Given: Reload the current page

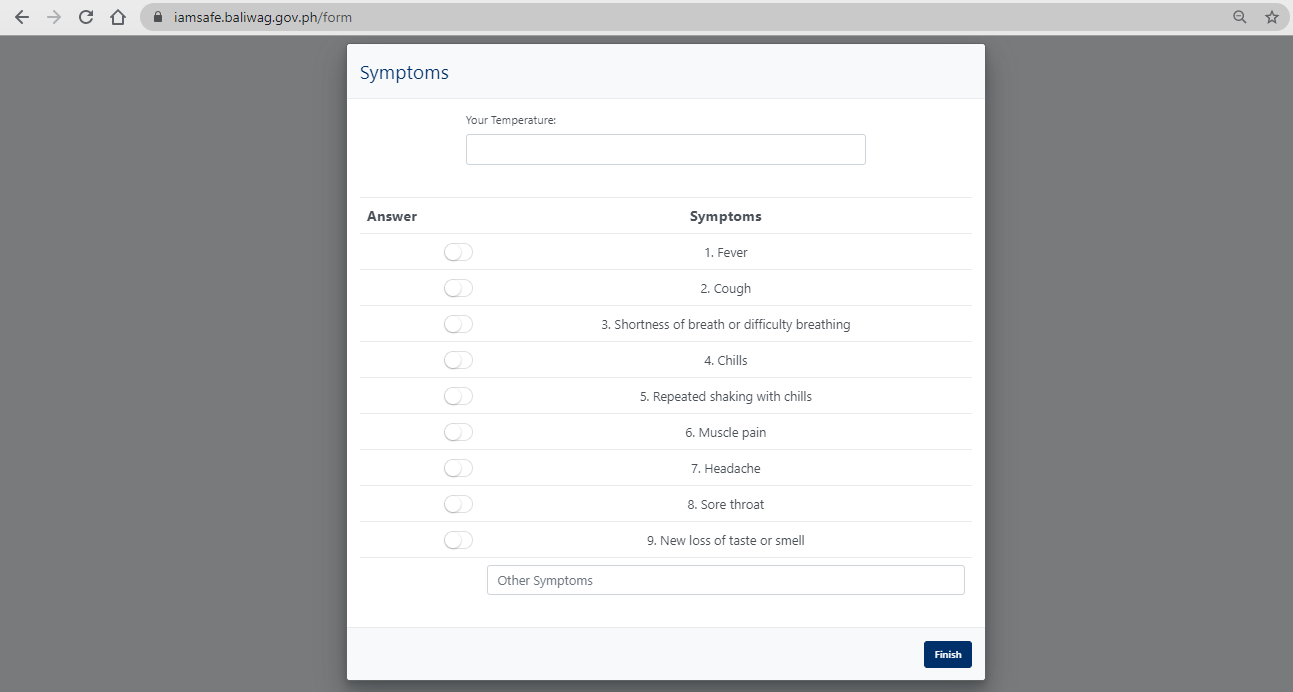Looking at the screenshot, I should (x=86, y=17).
